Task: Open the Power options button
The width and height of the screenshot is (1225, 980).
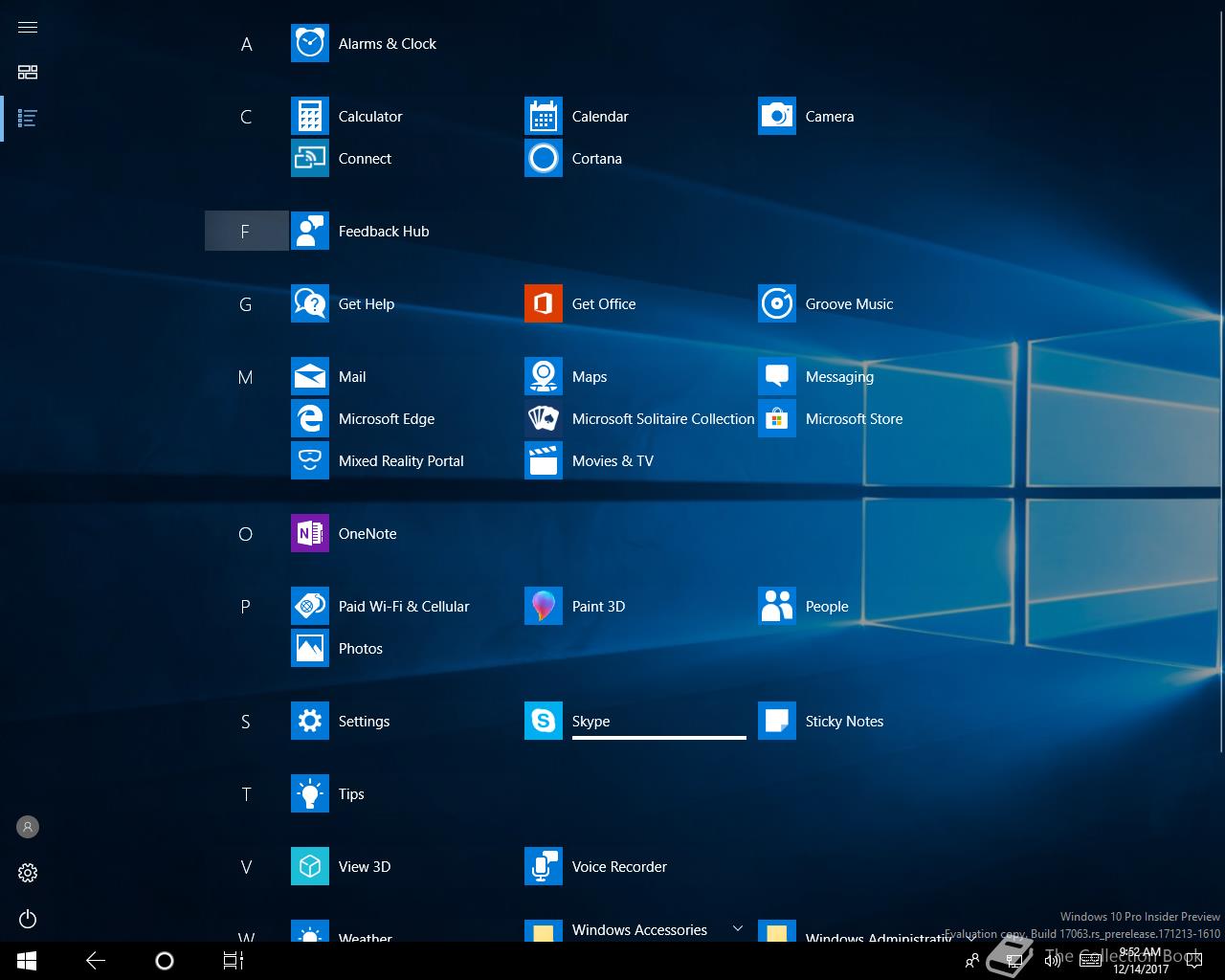Action: tap(28, 920)
